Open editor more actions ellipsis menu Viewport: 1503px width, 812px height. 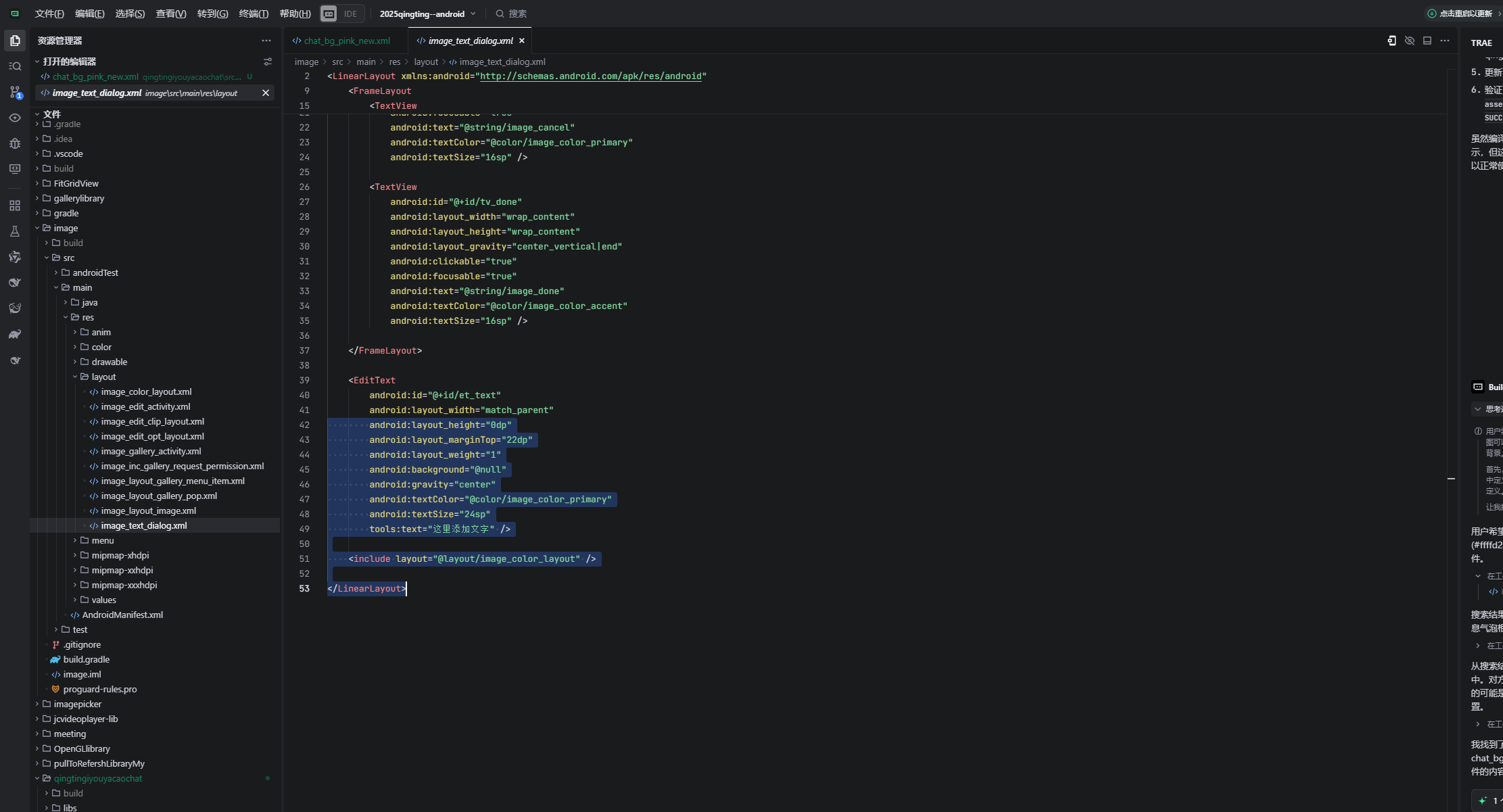1445,41
